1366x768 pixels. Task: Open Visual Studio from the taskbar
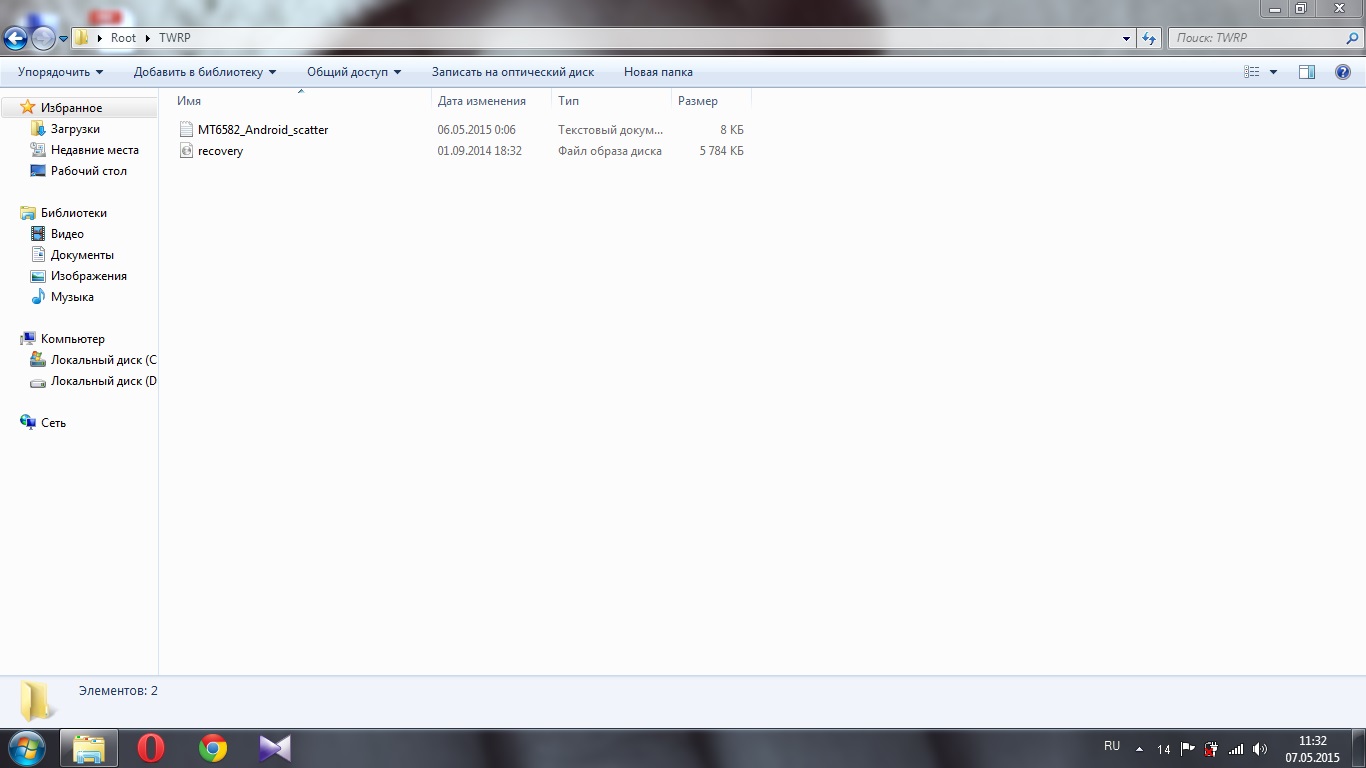[x=275, y=748]
